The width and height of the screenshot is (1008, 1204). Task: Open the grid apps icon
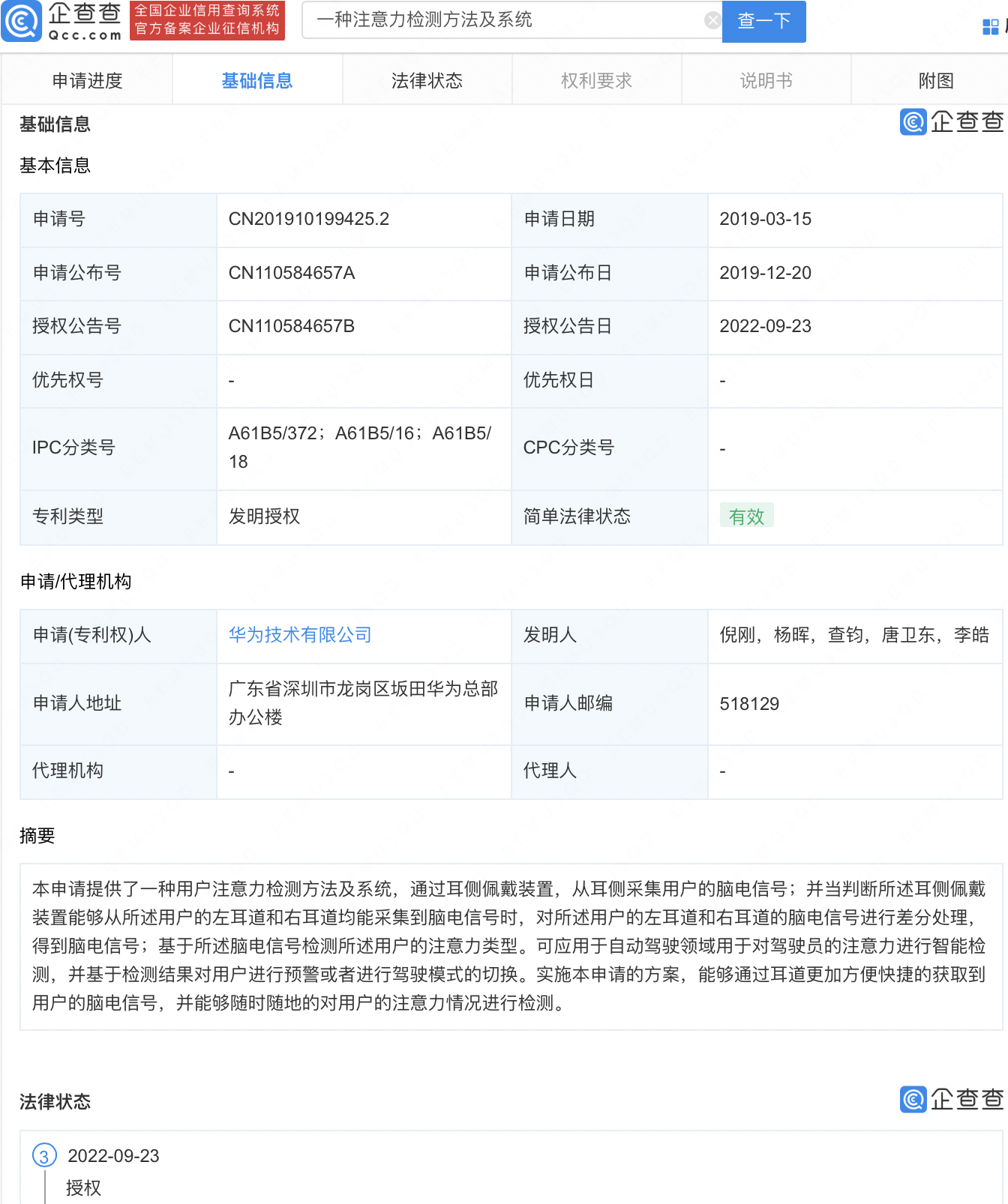[990, 27]
